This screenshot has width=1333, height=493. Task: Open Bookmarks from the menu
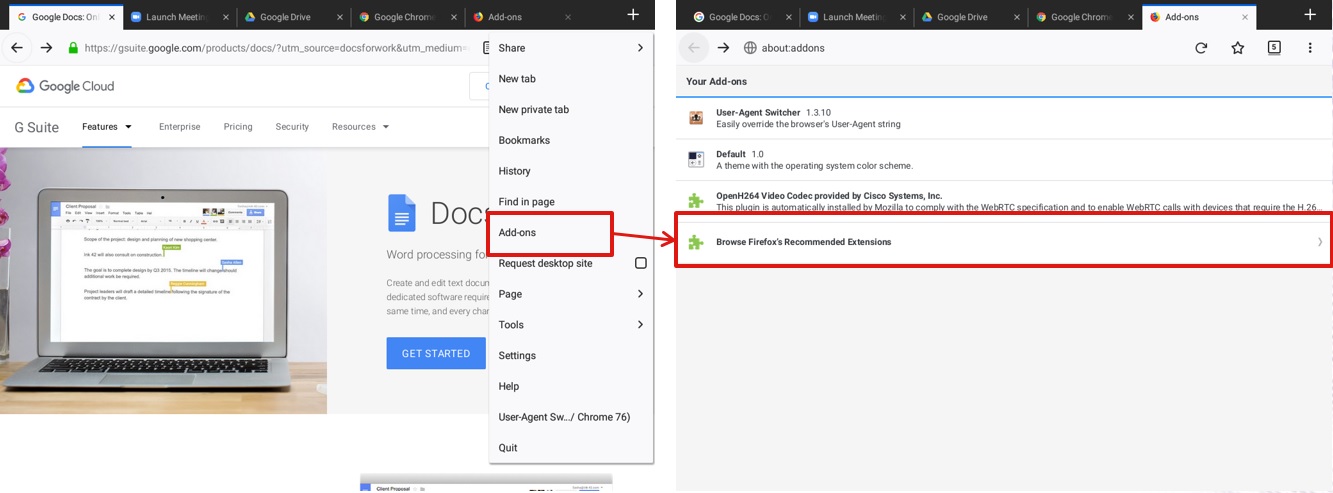571,140
